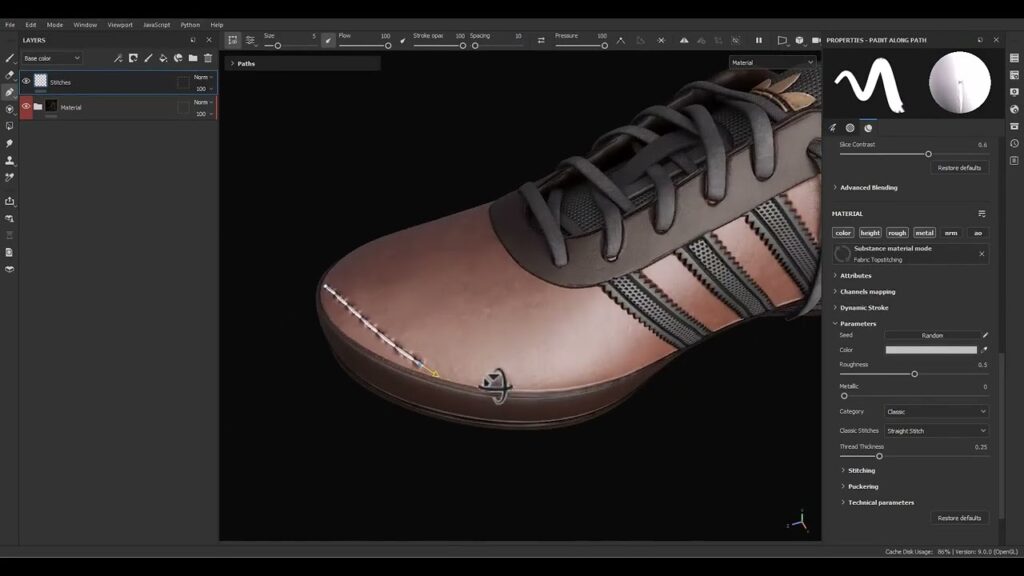Viewport: 1024px width, 576px height.
Task: Pause the engine computation
Action: [x=759, y=40]
